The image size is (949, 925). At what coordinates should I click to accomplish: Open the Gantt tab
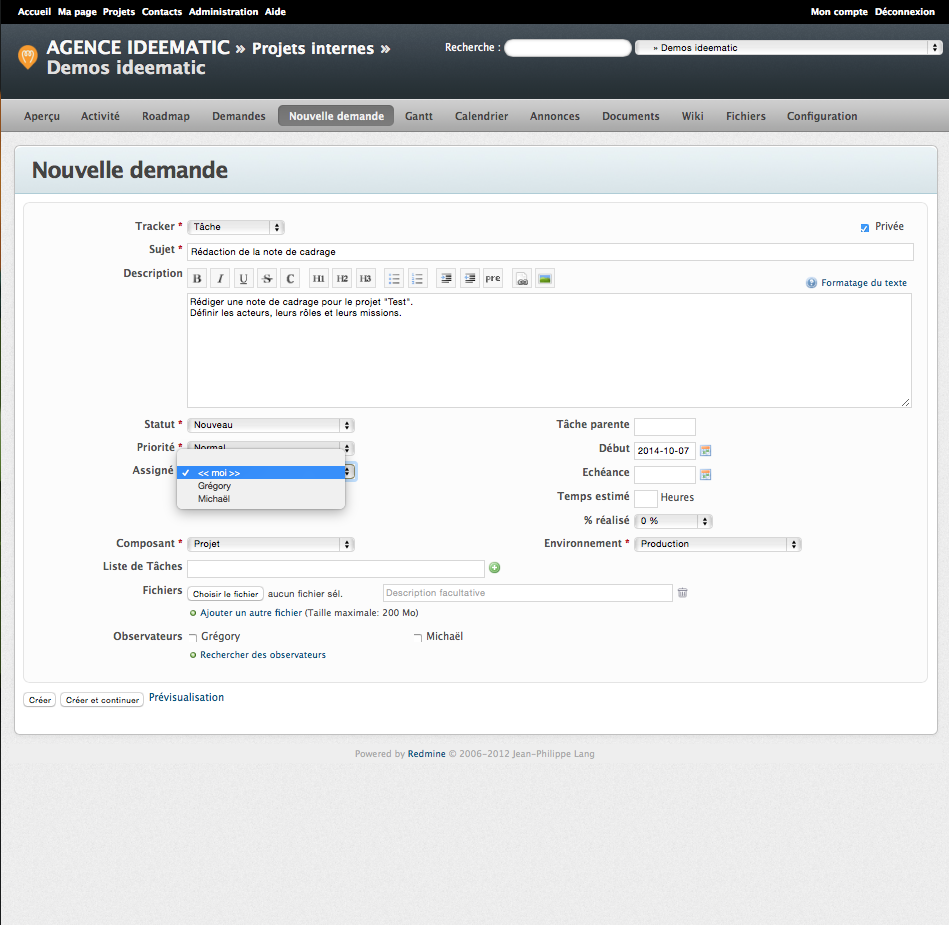click(419, 116)
